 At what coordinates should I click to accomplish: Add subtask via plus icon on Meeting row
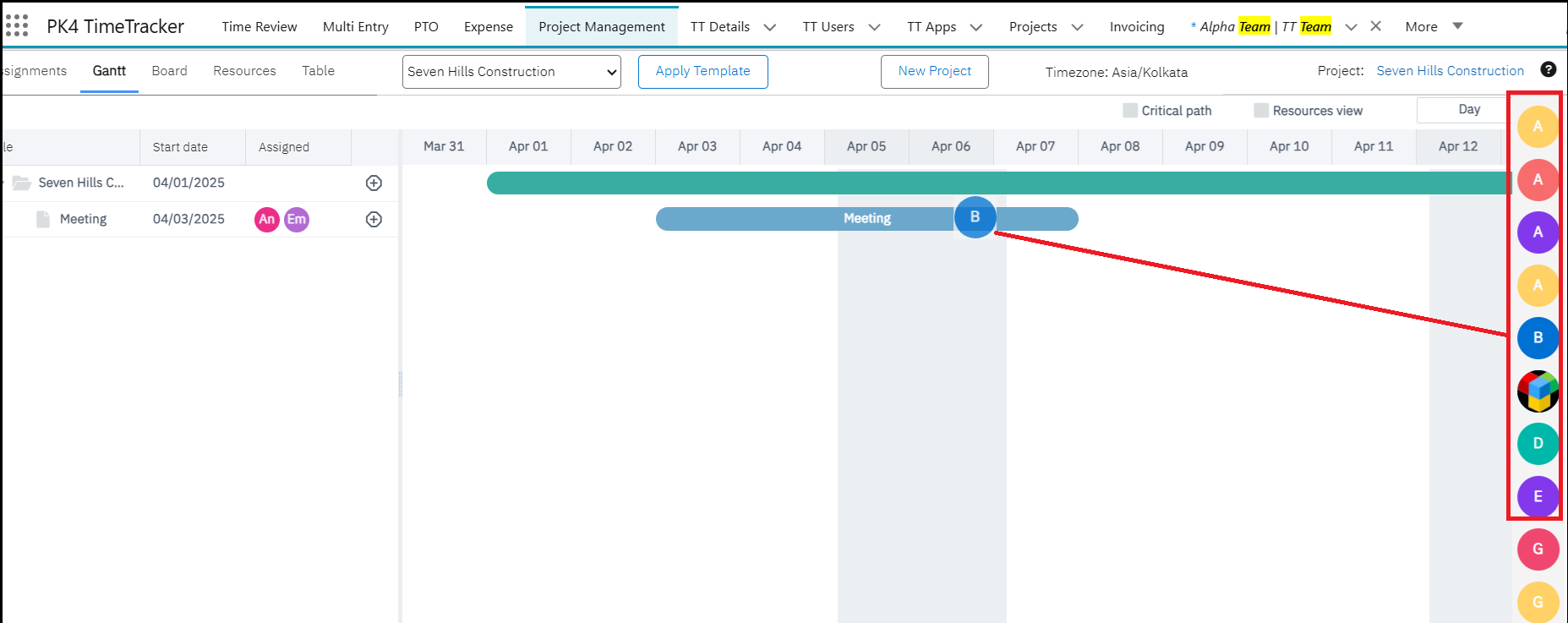pos(374,219)
